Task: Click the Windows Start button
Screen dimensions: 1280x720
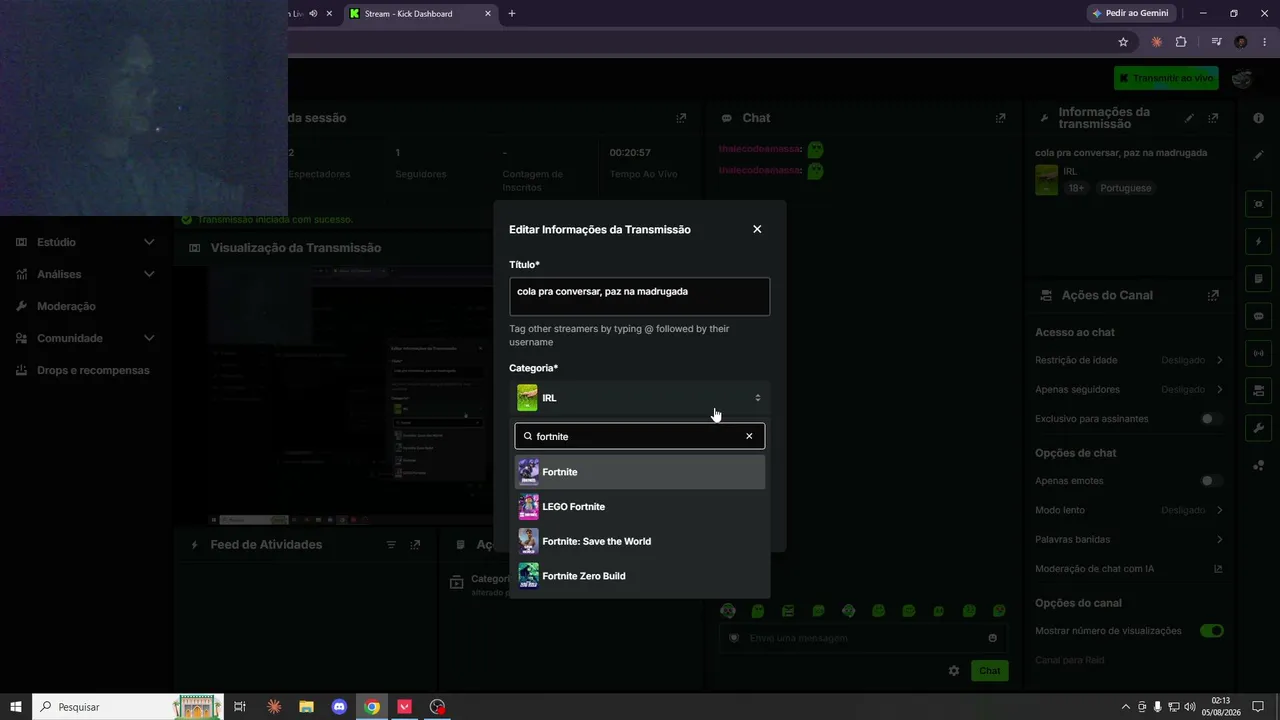Action: (16, 707)
